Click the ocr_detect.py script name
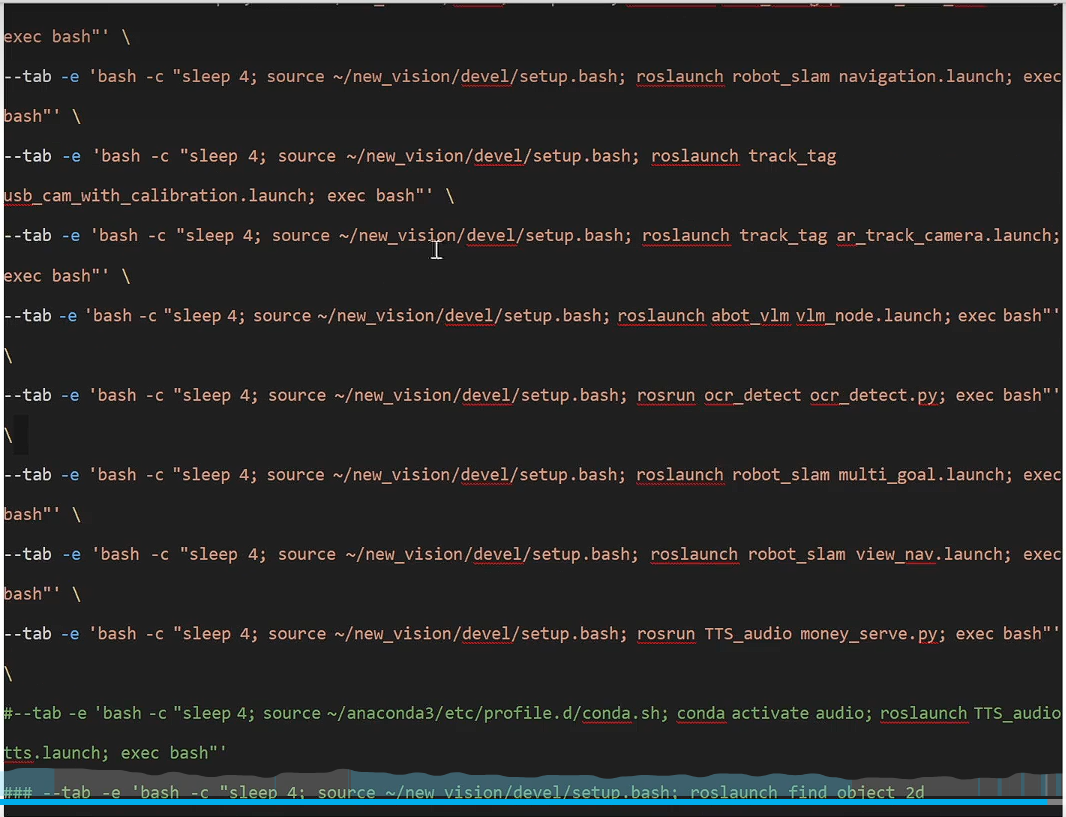 [873, 396]
